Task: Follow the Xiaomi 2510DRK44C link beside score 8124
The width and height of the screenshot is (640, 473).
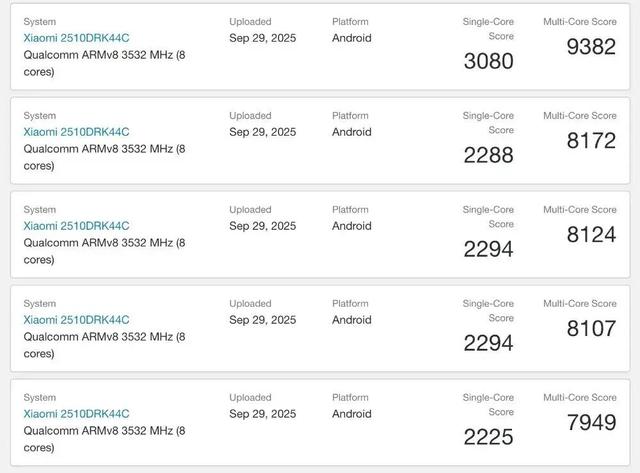Action: (x=77, y=226)
